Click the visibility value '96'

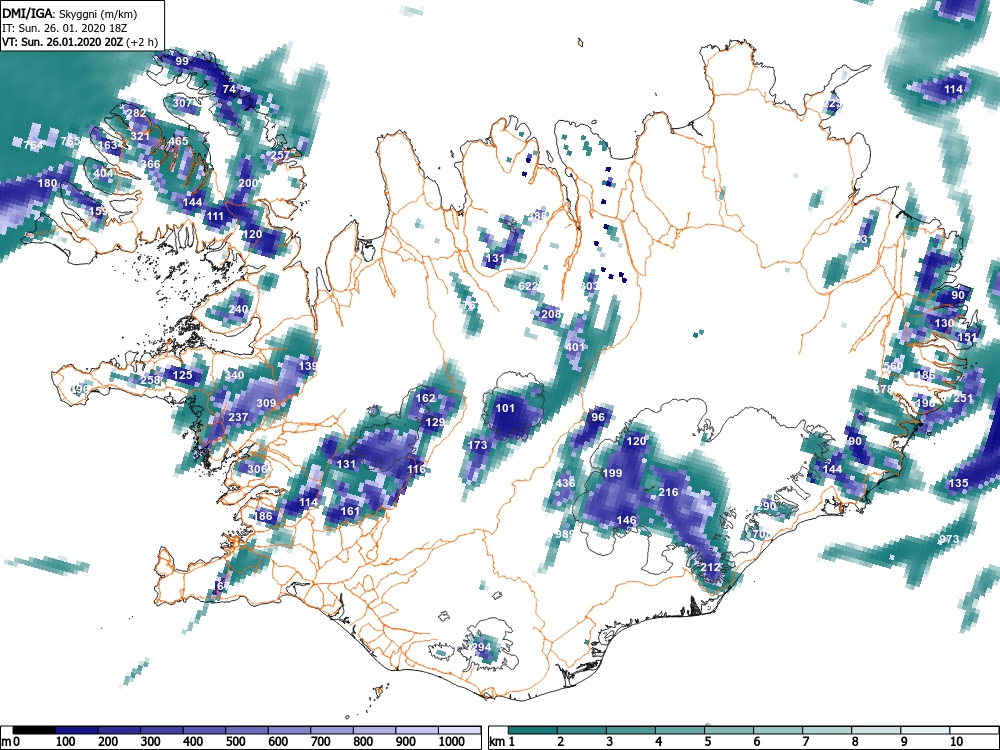(x=598, y=417)
